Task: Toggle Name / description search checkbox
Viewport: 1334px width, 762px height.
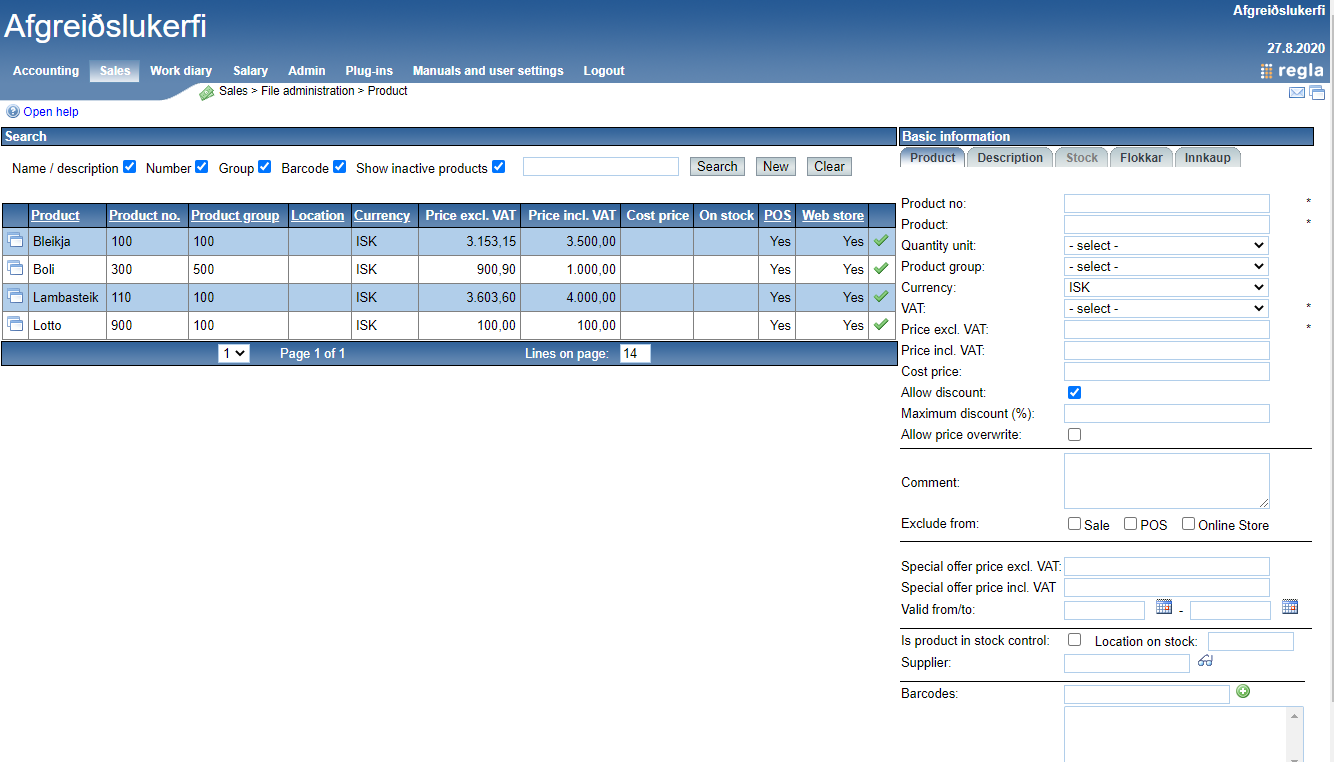Action: click(x=129, y=167)
